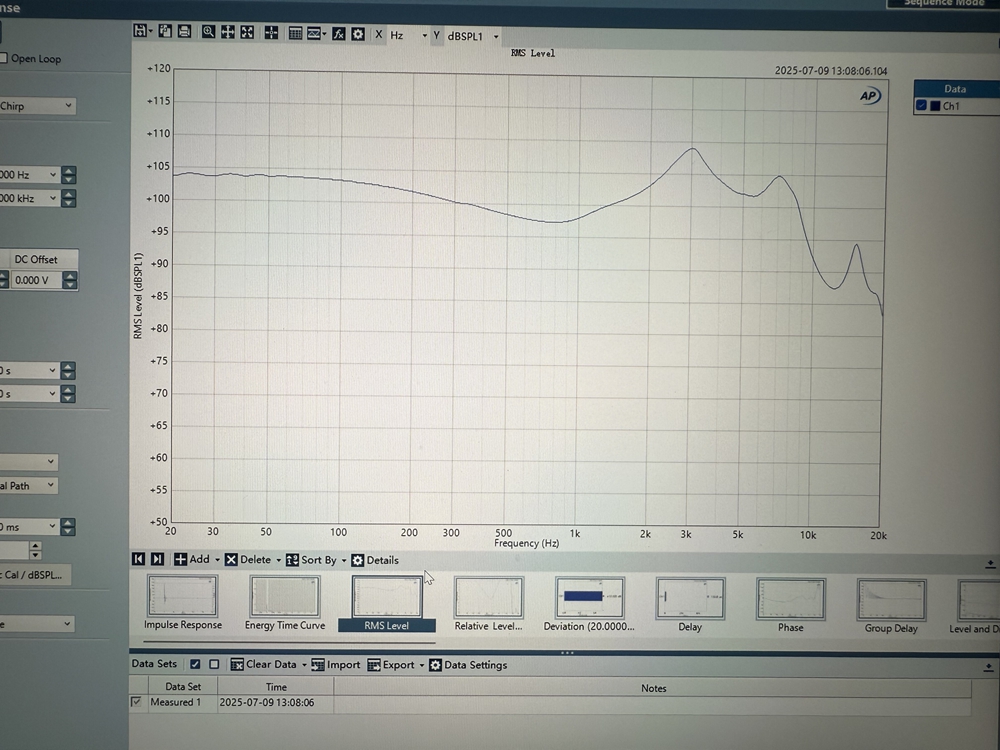The height and width of the screenshot is (750, 1000).
Task: Select the Phase result thumbnail
Action: 790,604
